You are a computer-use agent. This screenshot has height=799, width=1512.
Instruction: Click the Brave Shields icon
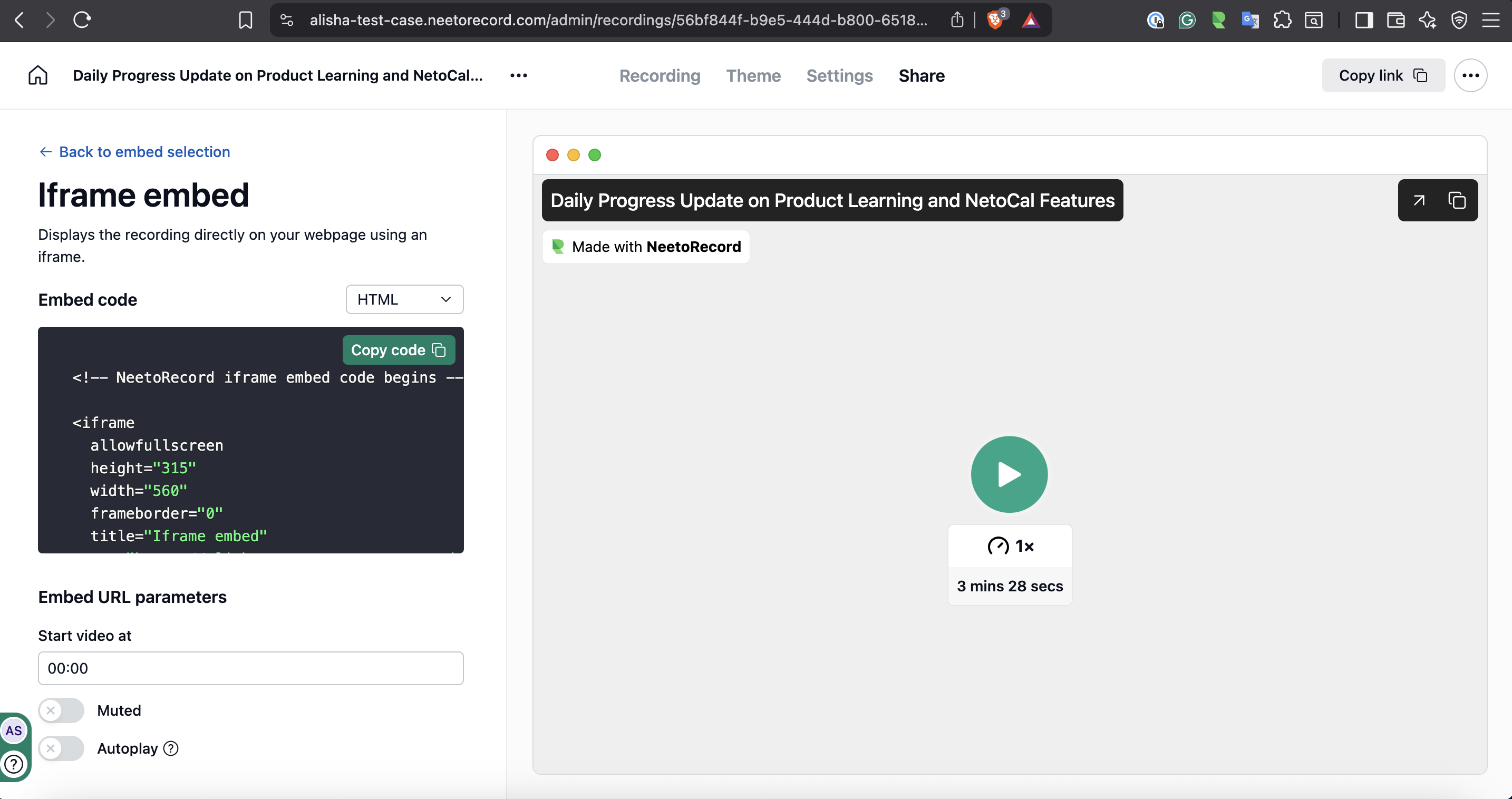pos(995,21)
